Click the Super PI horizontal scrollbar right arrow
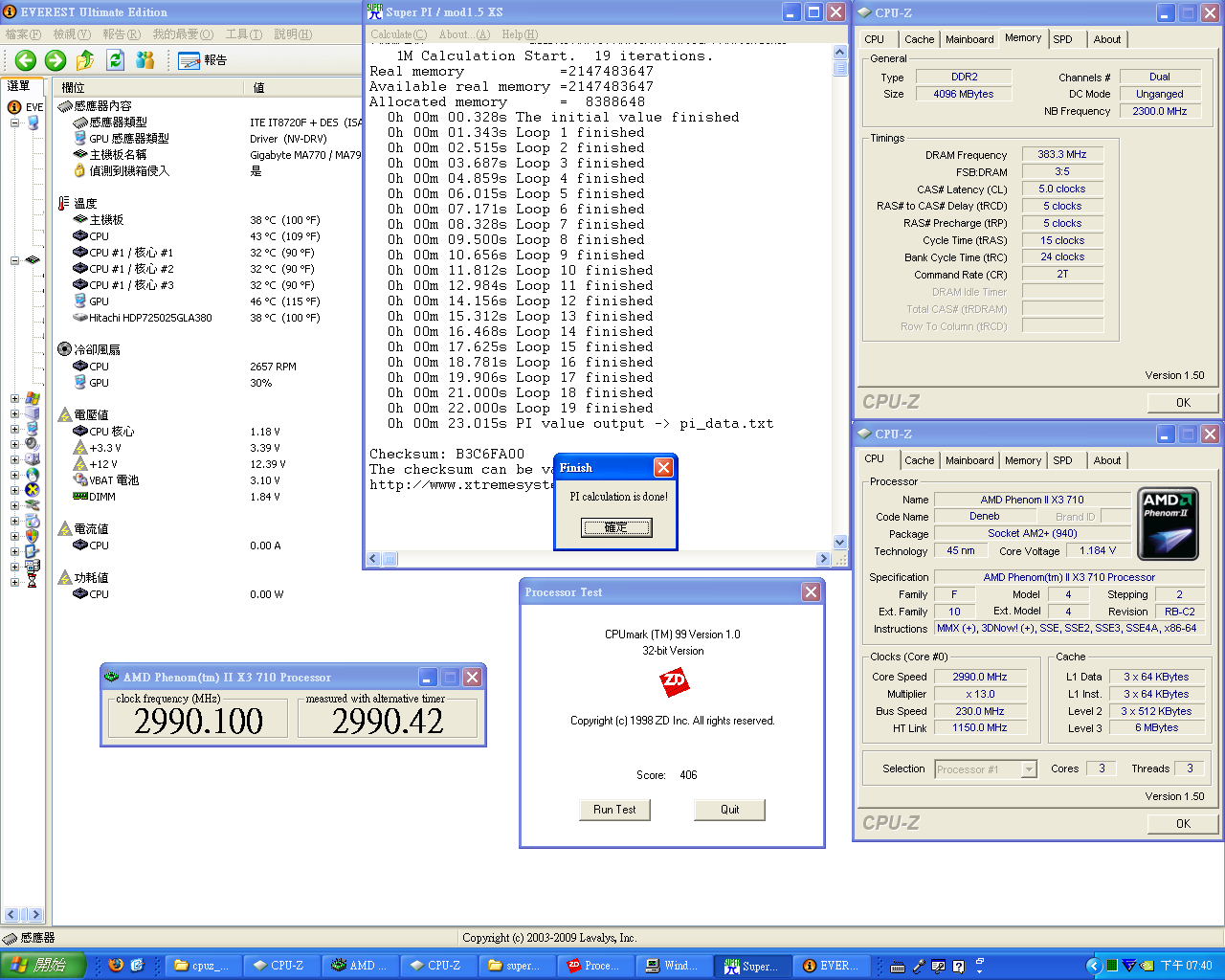The image size is (1225, 980). (823, 559)
